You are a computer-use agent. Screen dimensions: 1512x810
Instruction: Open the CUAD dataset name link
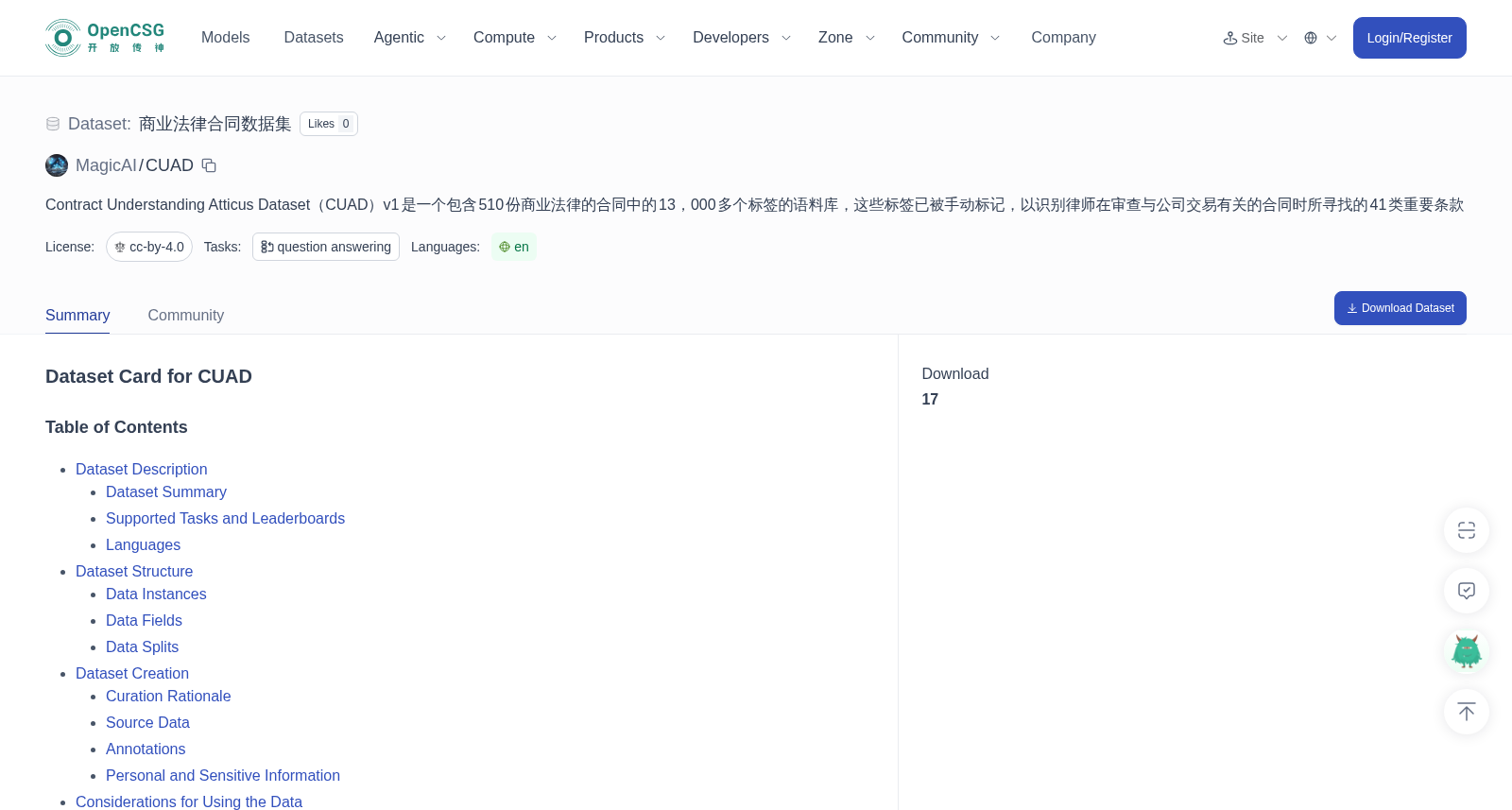click(x=169, y=165)
